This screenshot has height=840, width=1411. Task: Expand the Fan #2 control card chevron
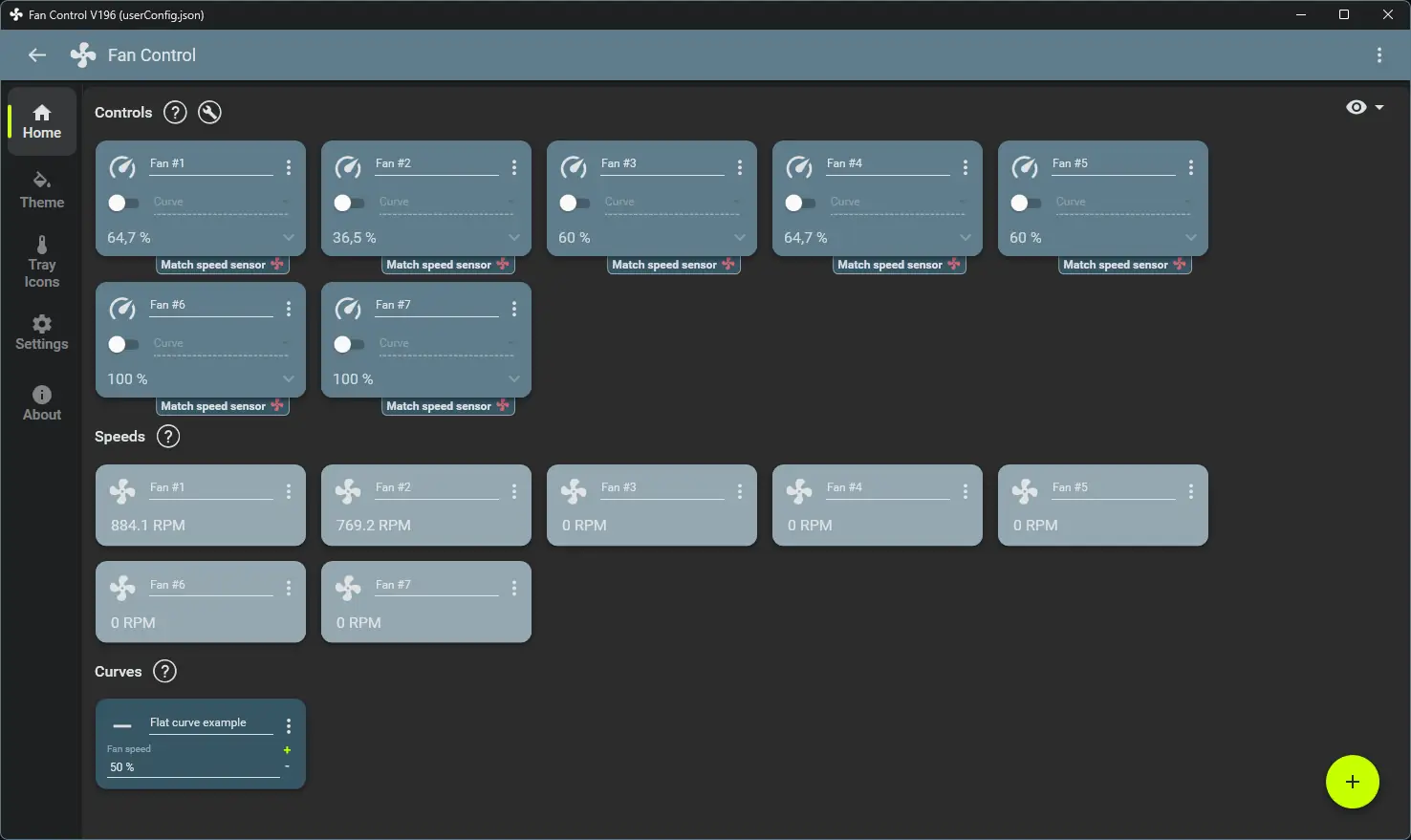pyautogui.click(x=514, y=238)
